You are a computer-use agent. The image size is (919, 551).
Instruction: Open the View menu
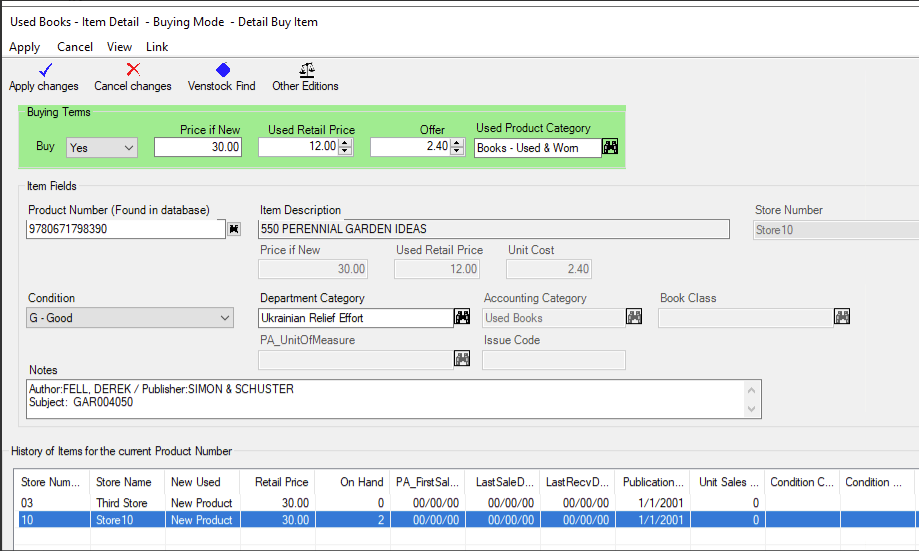(x=119, y=47)
